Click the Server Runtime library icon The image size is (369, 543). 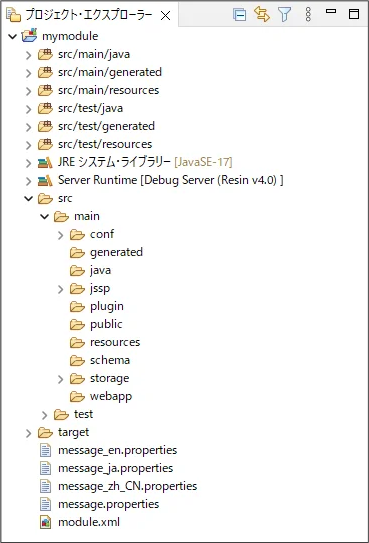click(45, 180)
